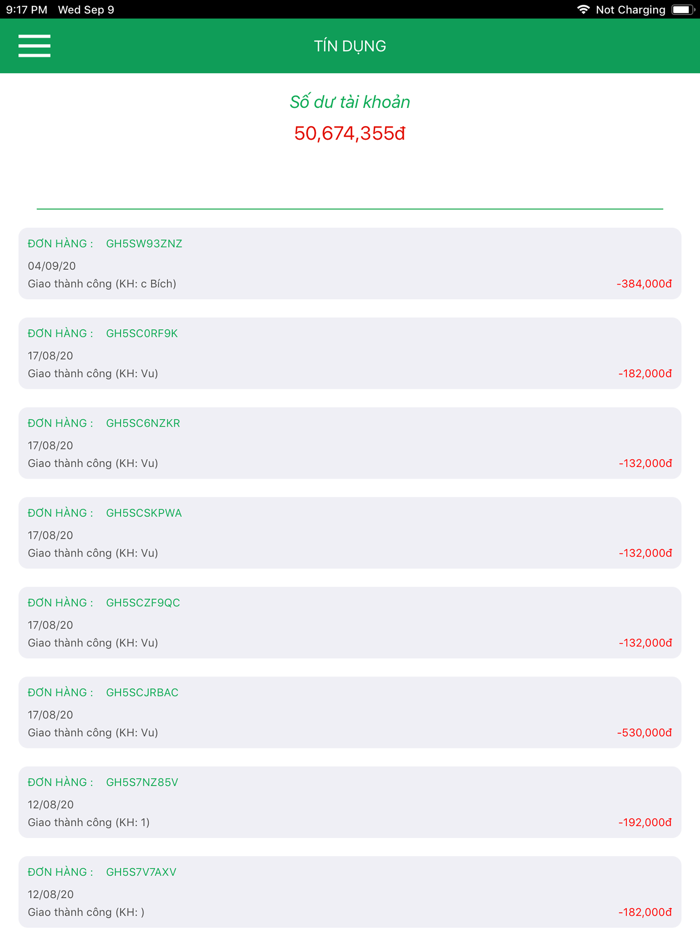Select order GH5SCJRBAC row
700x934 pixels.
[x=350, y=712]
